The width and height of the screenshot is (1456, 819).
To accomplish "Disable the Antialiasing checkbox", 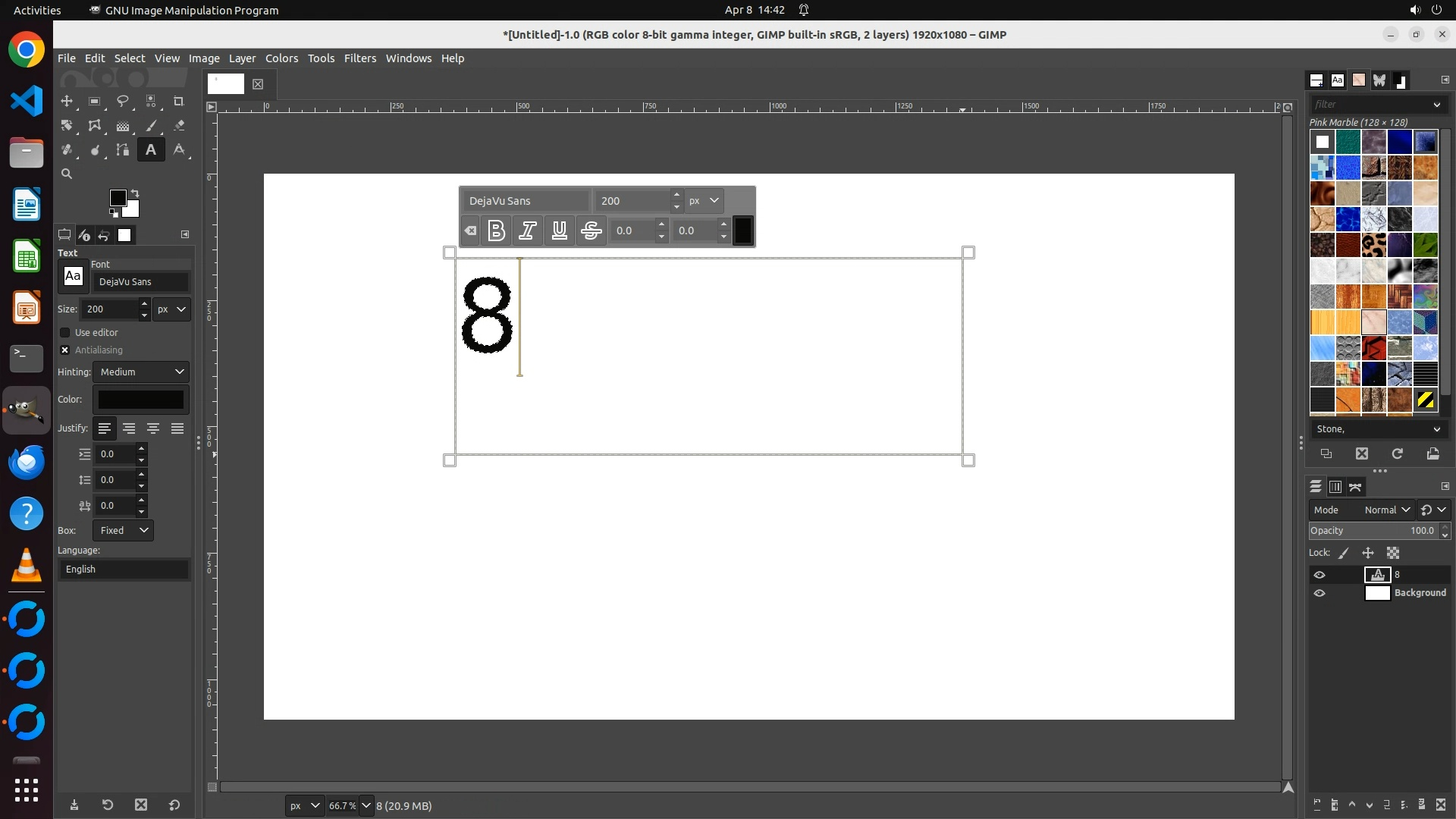I will point(65,350).
